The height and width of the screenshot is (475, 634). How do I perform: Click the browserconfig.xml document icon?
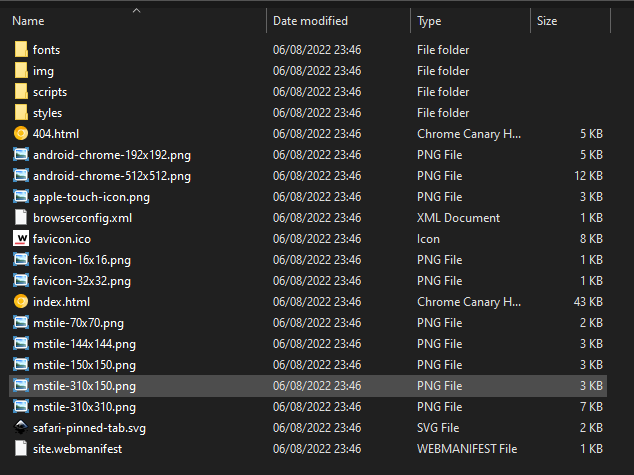coord(21,217)
